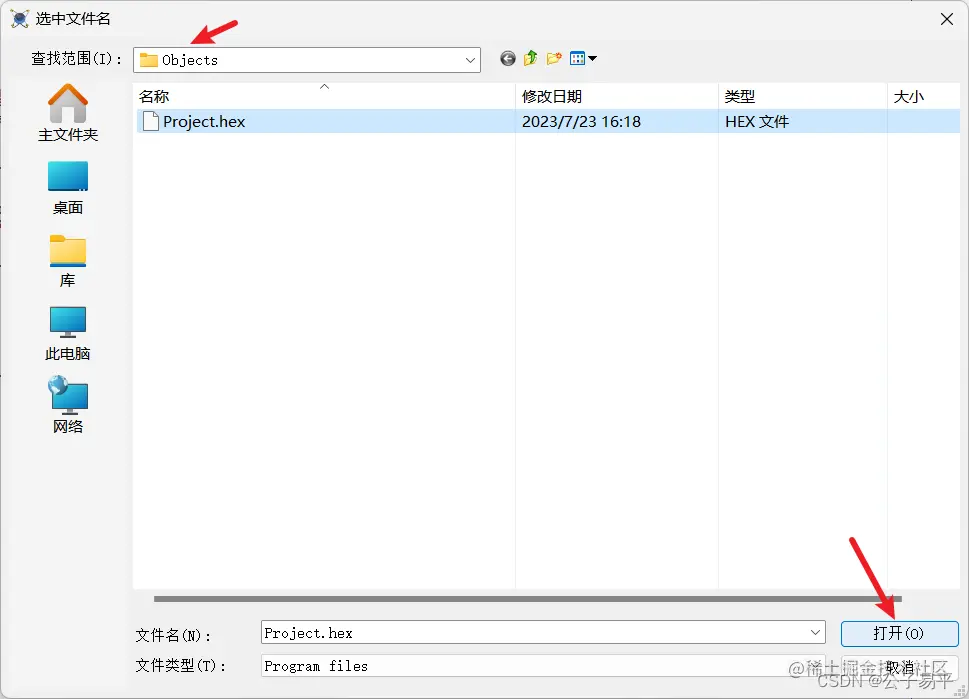This screenshot has height=699, width=969.
Task: Open the Home folder (主文件夹) shortcut
Action: [x=68, y=113]
